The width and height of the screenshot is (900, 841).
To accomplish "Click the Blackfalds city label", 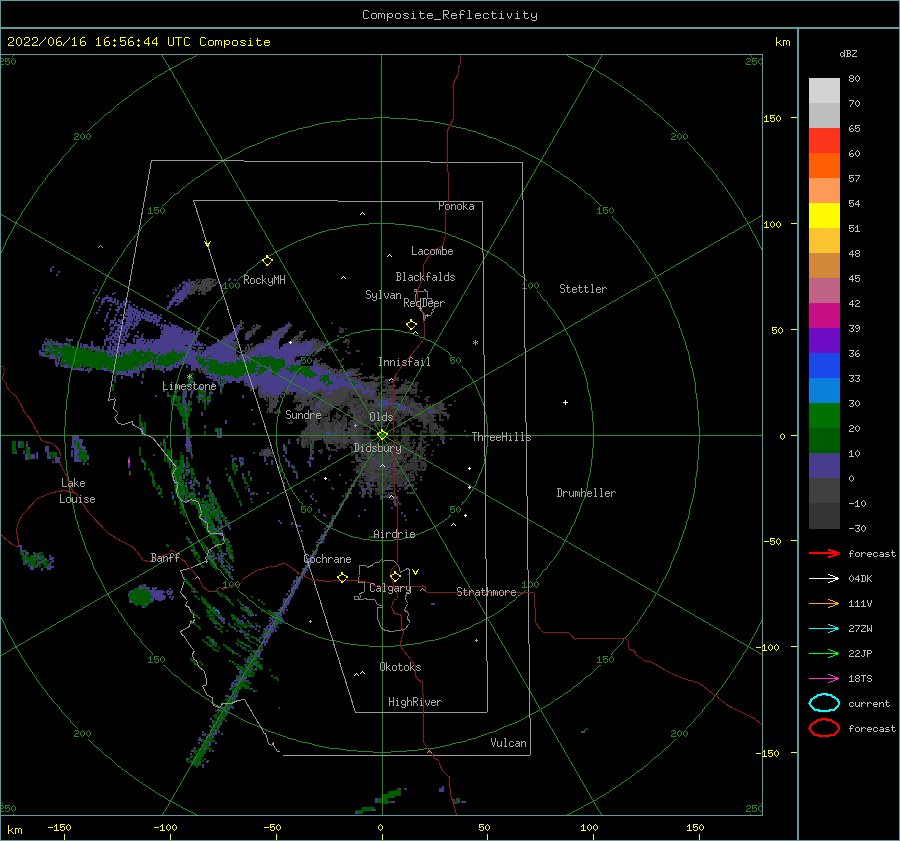I will click(x=425, y=277).
